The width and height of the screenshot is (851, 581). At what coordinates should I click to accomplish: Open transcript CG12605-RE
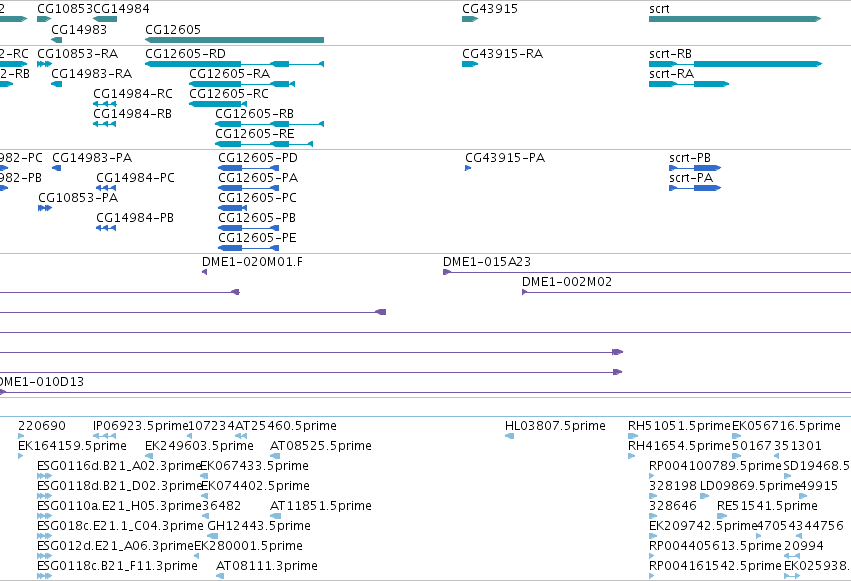(264, 144)
